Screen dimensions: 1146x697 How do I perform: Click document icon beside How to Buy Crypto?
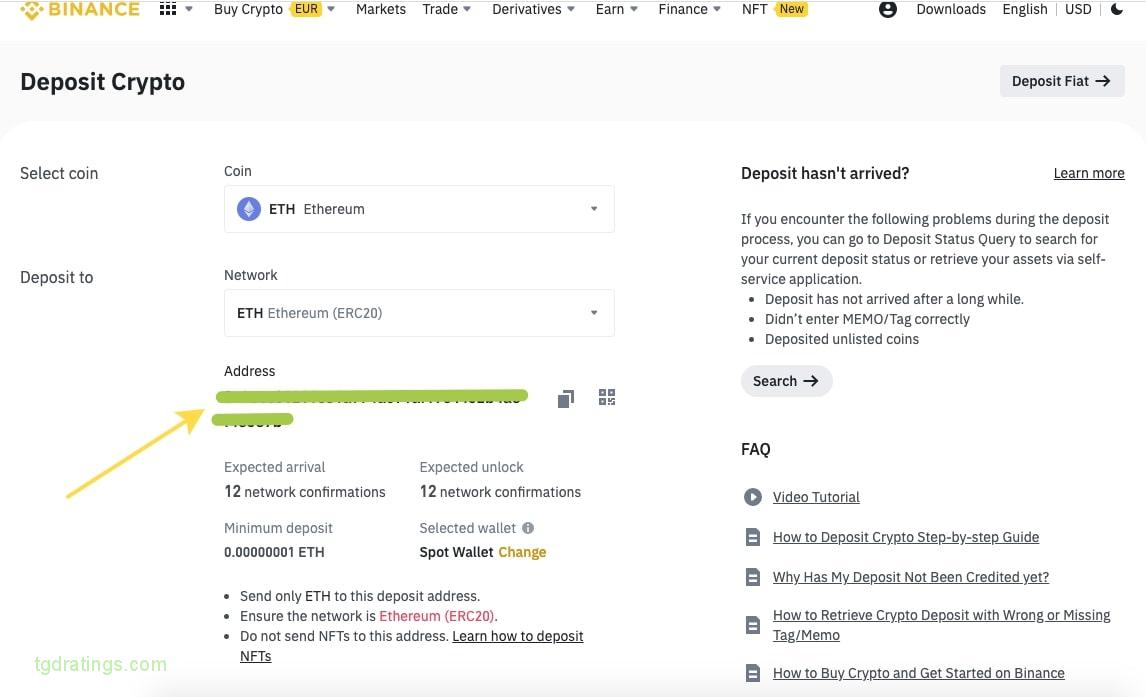click(753, 673)
